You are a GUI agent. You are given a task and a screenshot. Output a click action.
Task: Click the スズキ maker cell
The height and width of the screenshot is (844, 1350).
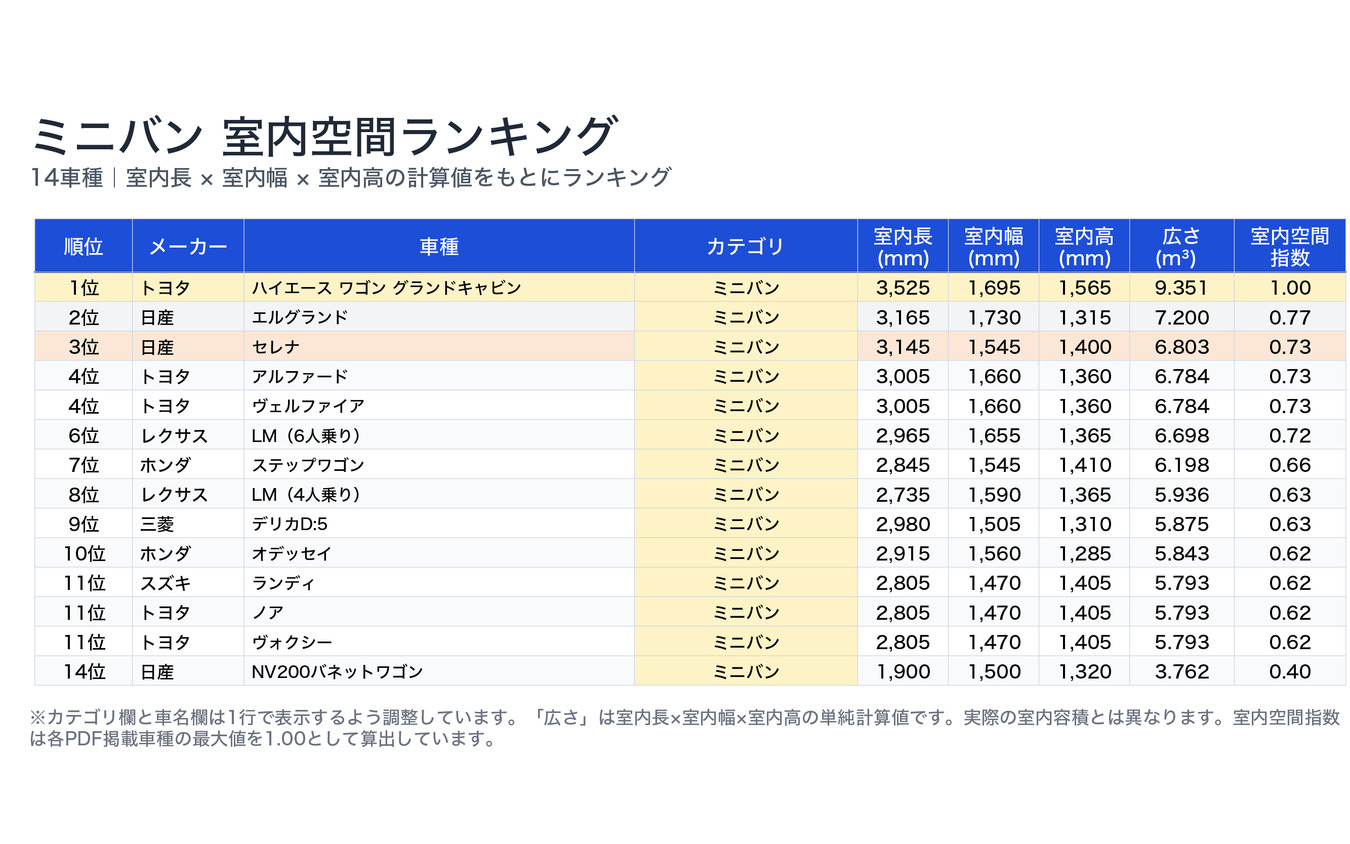click(x=188, y=583)
